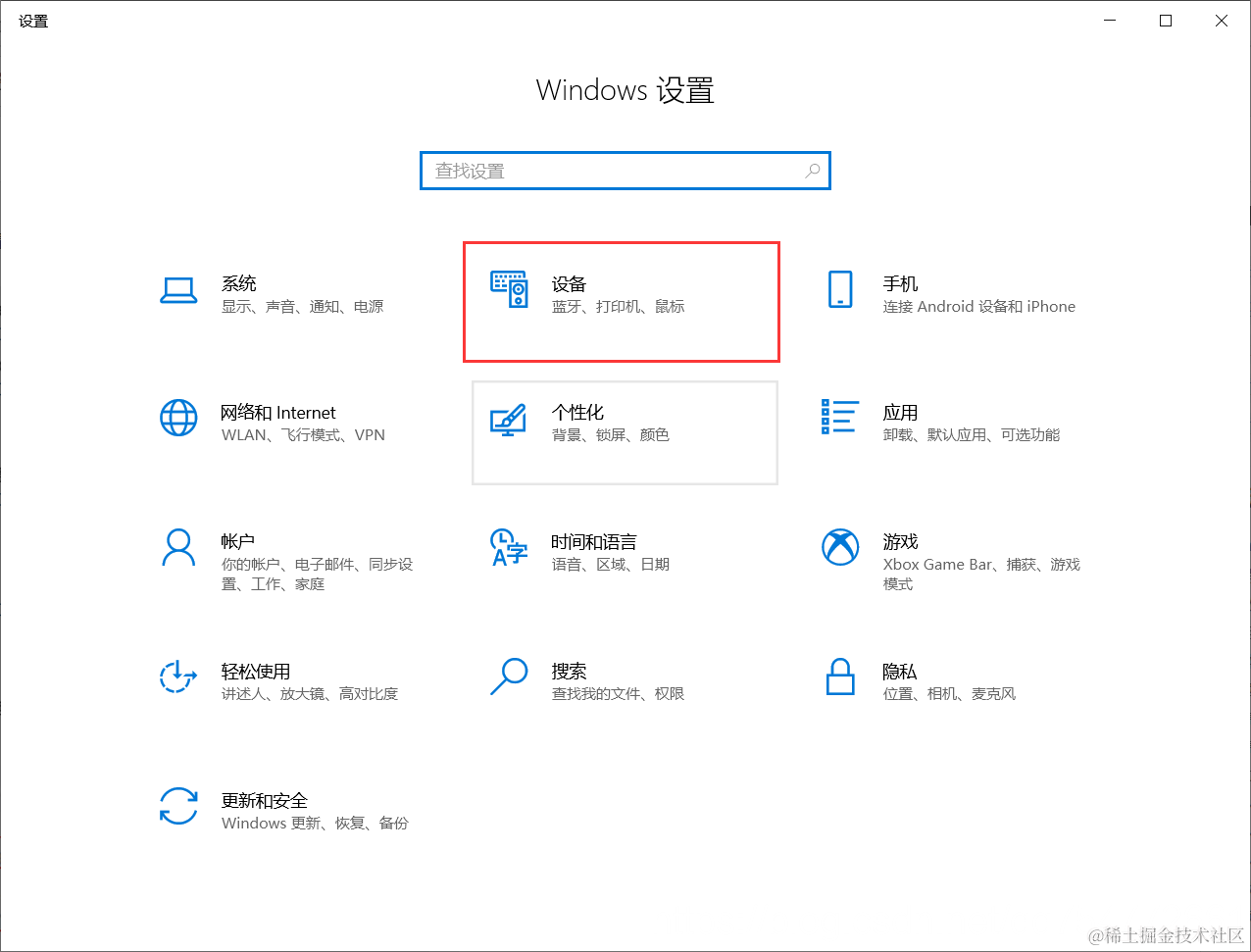Click the text 显示、声音、通知、电源
This screenshot has width=1251, height=952.
click(x=302, y=307)
